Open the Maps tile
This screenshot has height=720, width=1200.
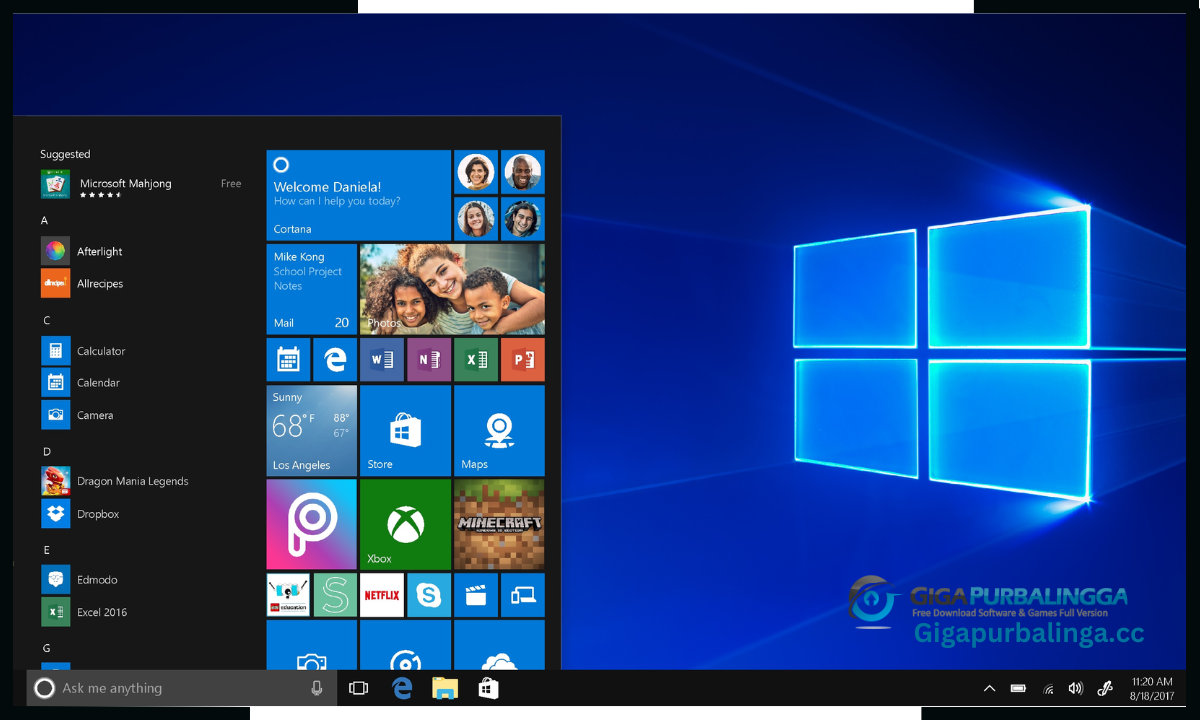point(499,430)
